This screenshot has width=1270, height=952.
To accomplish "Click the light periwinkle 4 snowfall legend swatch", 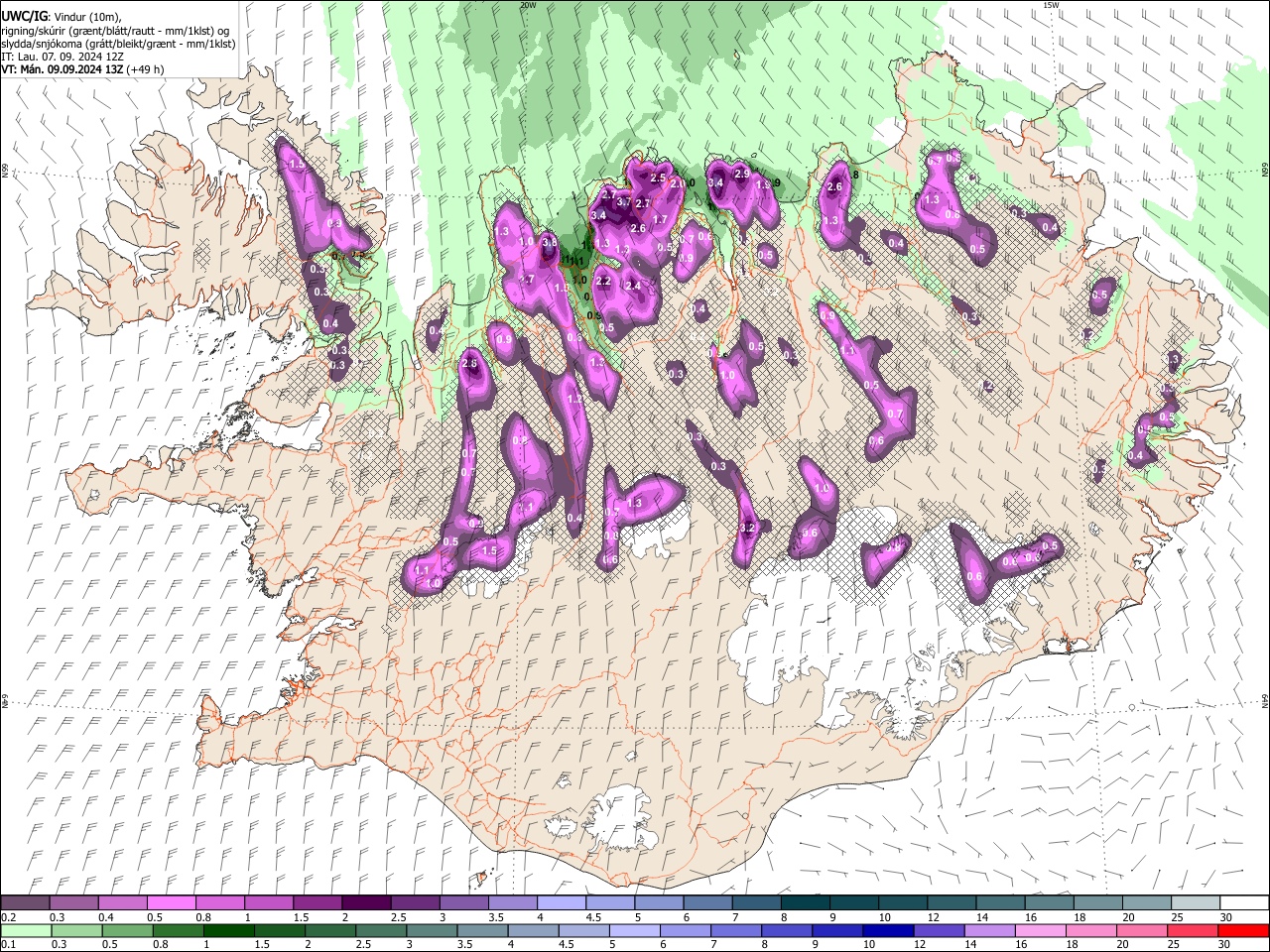I will pos(560,903).
